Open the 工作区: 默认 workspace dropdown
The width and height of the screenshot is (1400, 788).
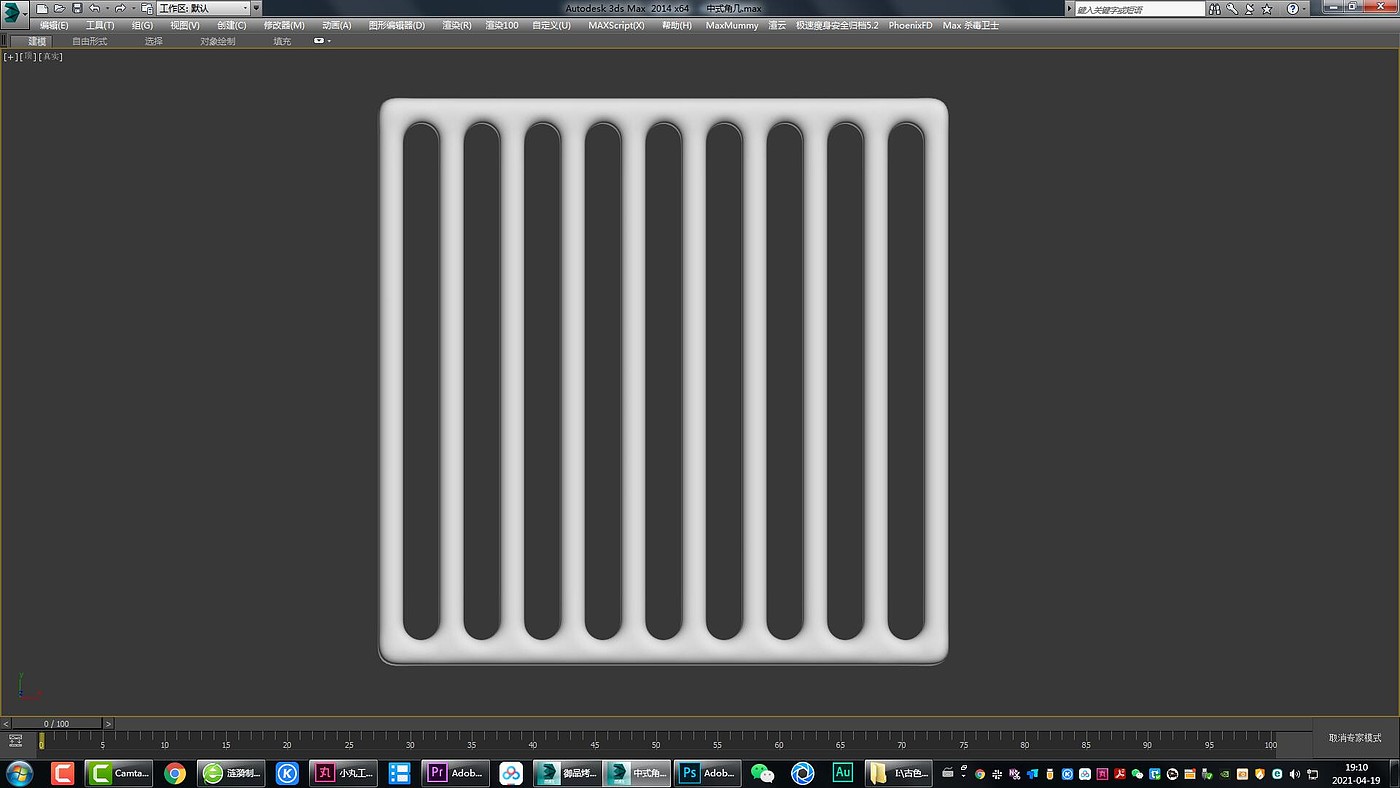pyautogui.click(x=203, y=8)
